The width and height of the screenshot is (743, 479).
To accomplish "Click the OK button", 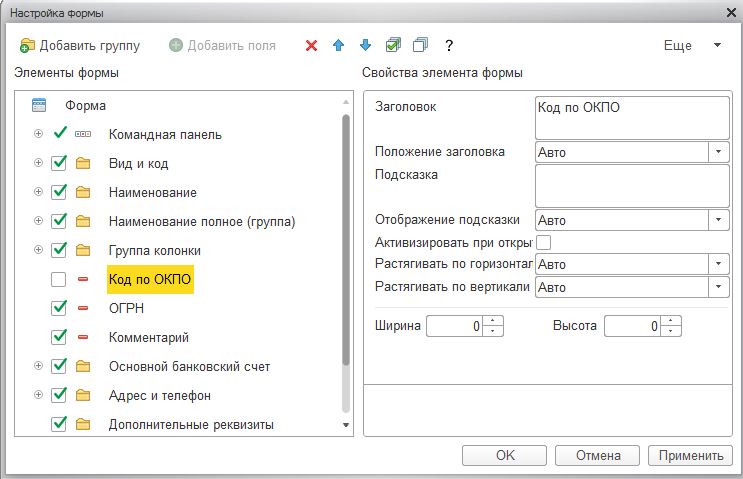I will [x=505, y=455].
